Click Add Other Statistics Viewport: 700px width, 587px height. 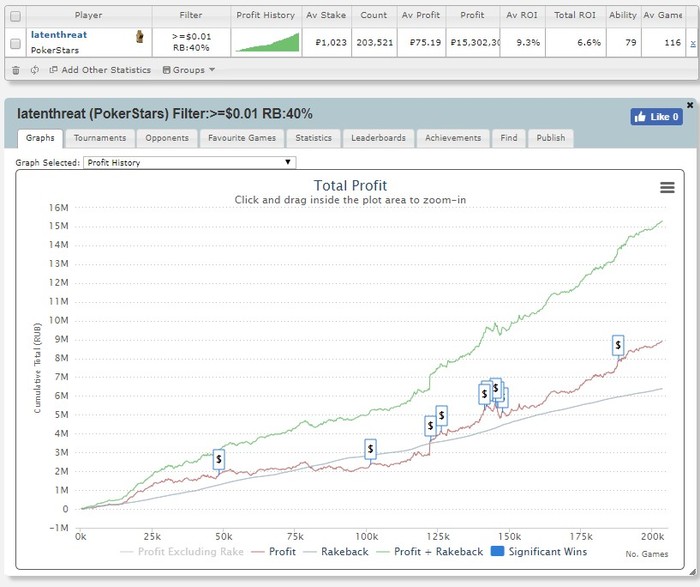point(100,70)
